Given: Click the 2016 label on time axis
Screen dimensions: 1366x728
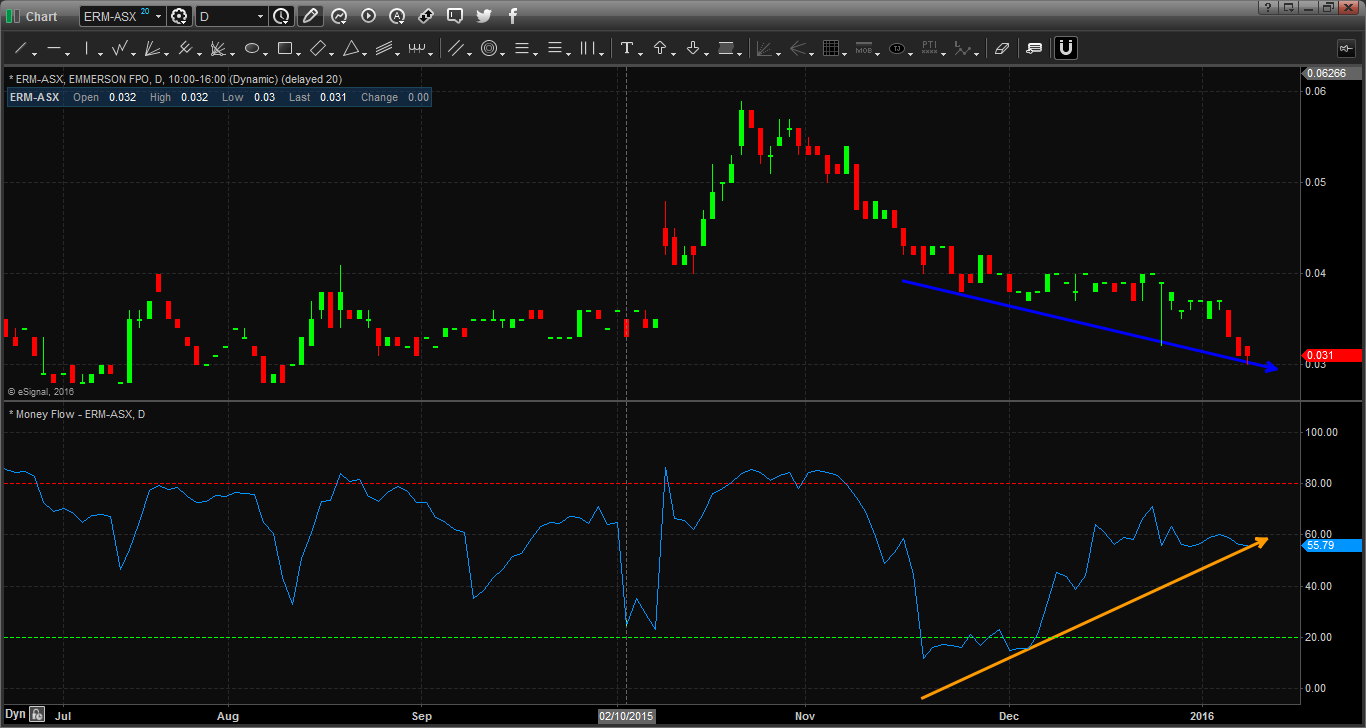Looking at the screenshot, I should tap(1201, 716).
